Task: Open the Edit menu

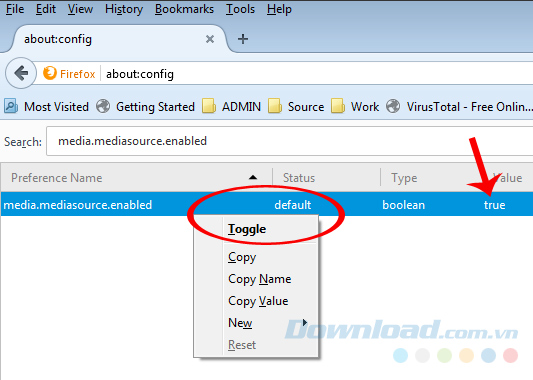Action: [46, 9]
